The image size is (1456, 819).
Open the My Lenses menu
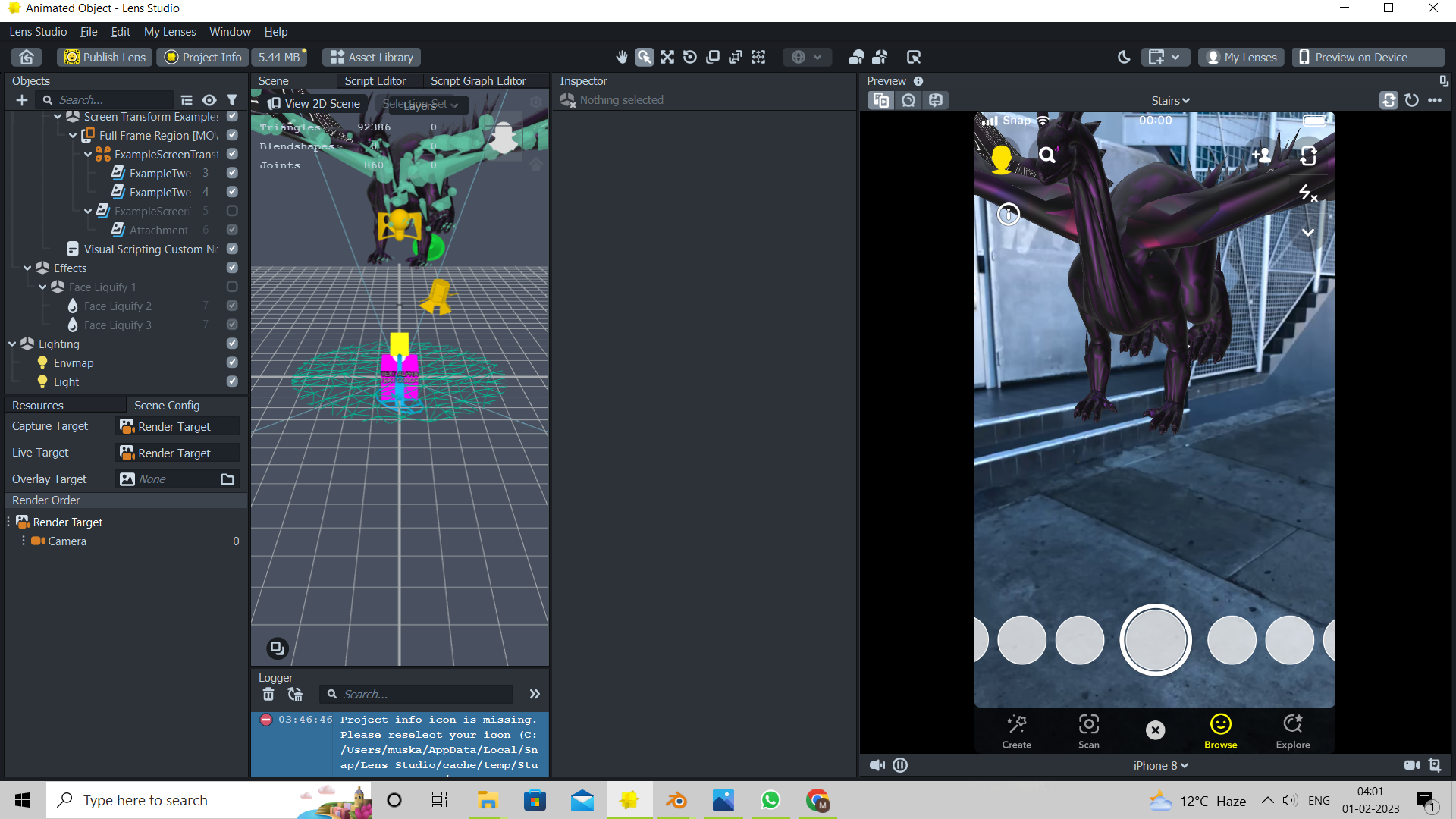(x=170, y=32)
